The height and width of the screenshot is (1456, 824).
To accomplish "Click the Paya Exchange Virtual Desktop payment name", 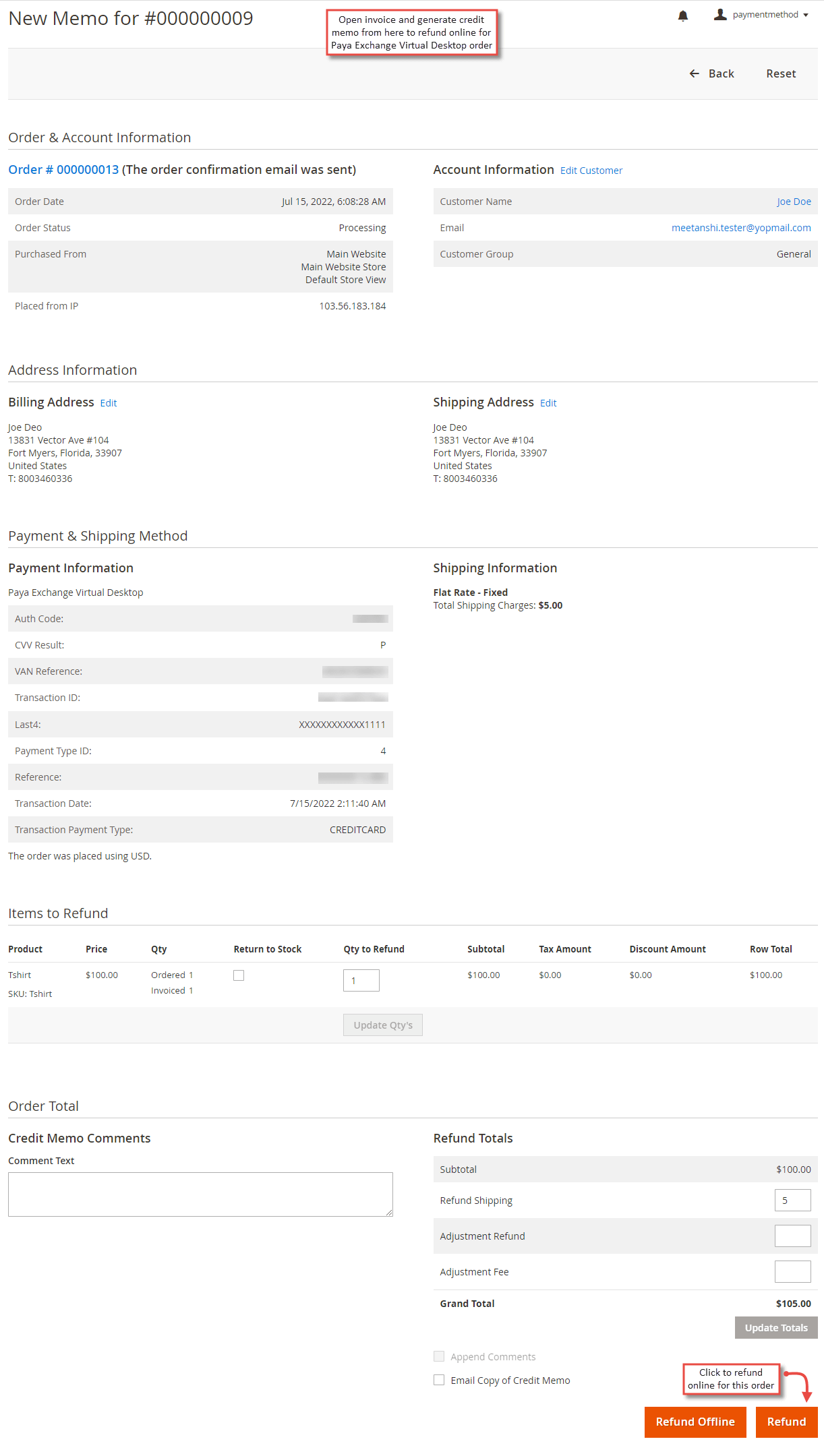I will point(76,593).
